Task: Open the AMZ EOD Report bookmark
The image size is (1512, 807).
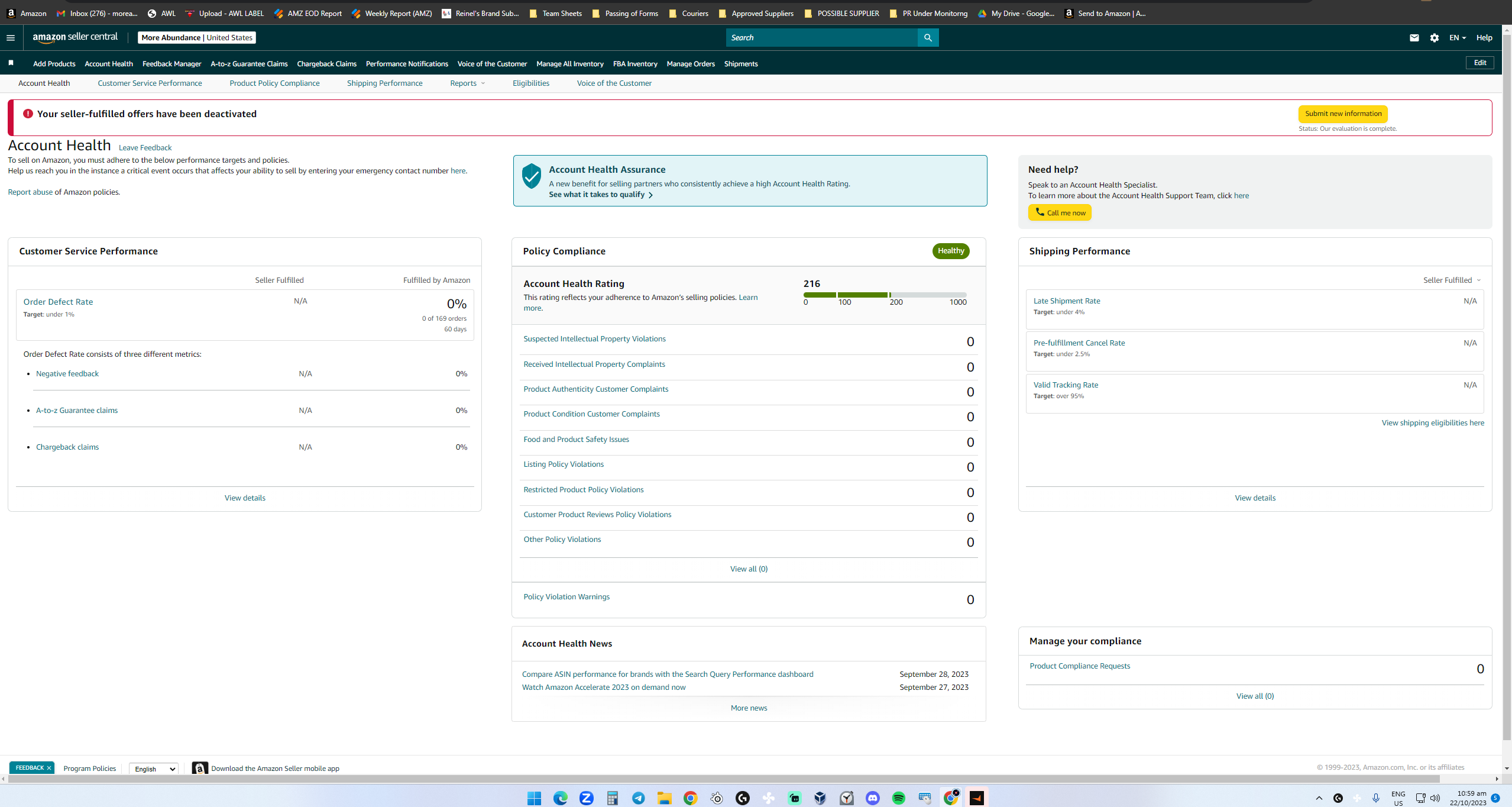Action: (307, 13)
